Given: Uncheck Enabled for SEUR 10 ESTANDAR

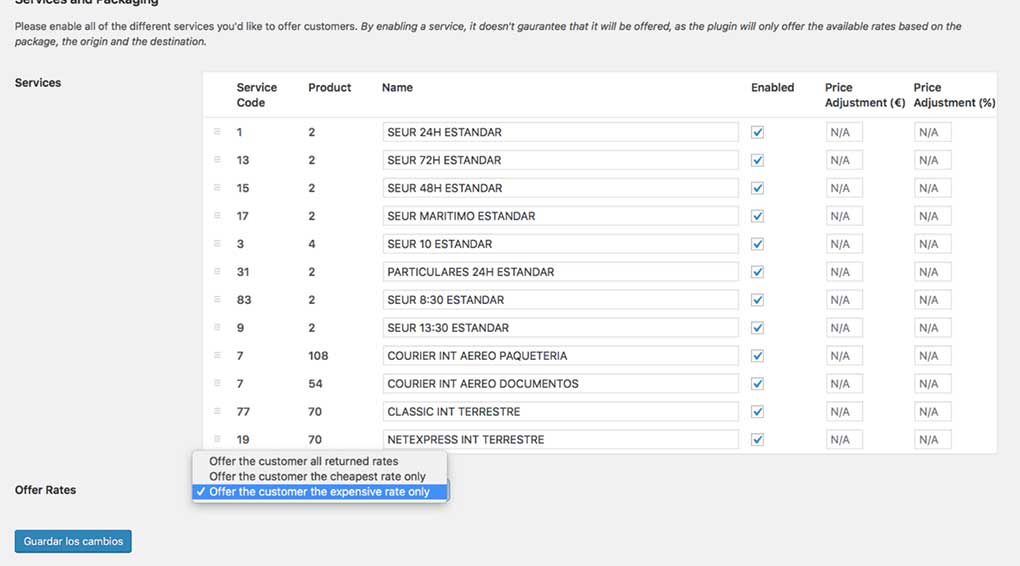Looking at the screenshot, I should coord(757,244).
